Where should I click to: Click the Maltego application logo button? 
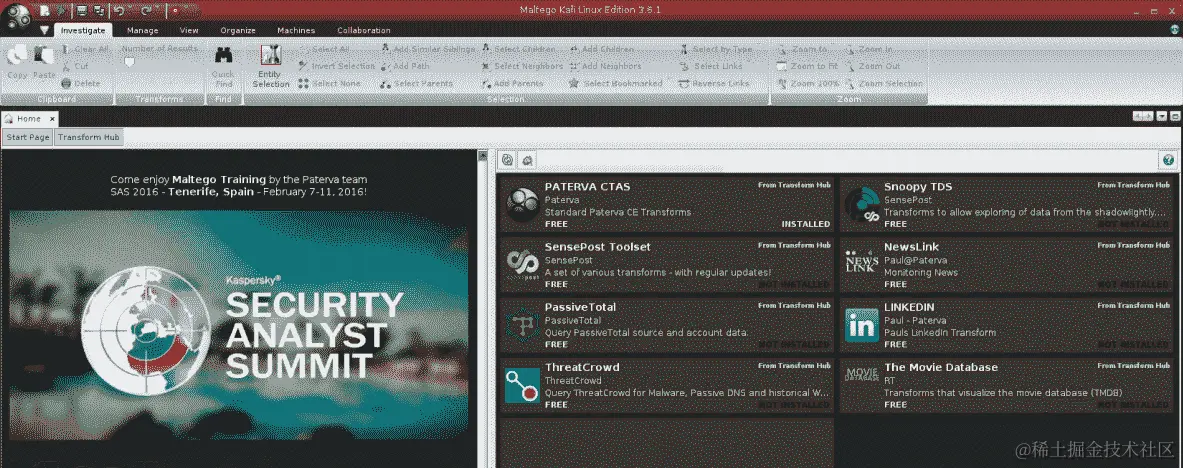pos(18,15)
